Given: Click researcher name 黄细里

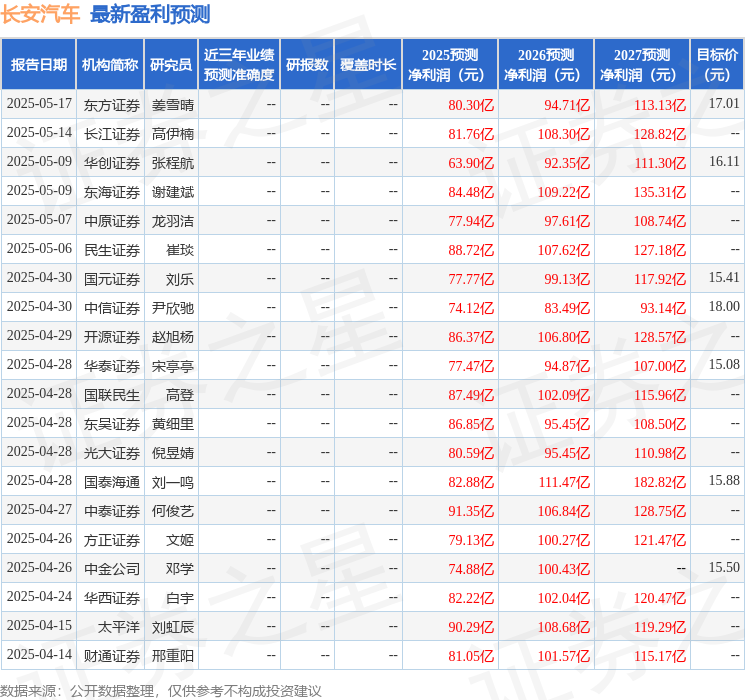Looking at the screenshot, I should (x=173, y=424).
